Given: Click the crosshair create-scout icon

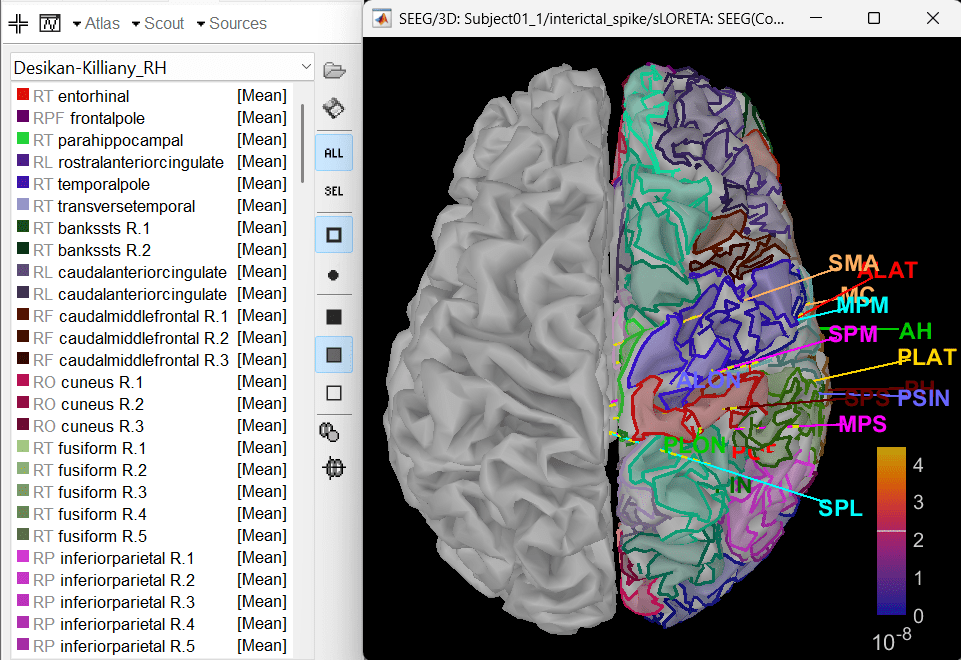Looking at the screenshot, I should (19, 22).
